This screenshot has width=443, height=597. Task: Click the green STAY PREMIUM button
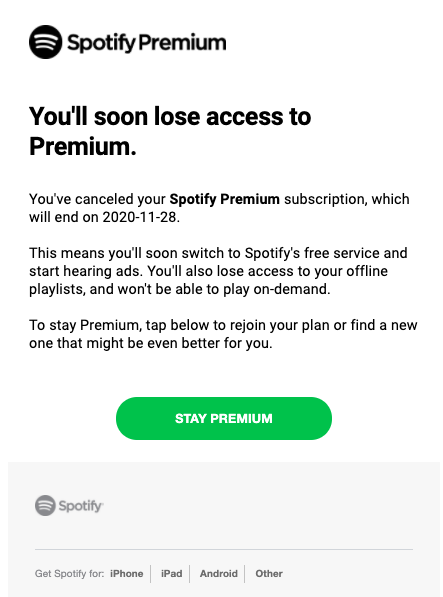coord(224,418)
